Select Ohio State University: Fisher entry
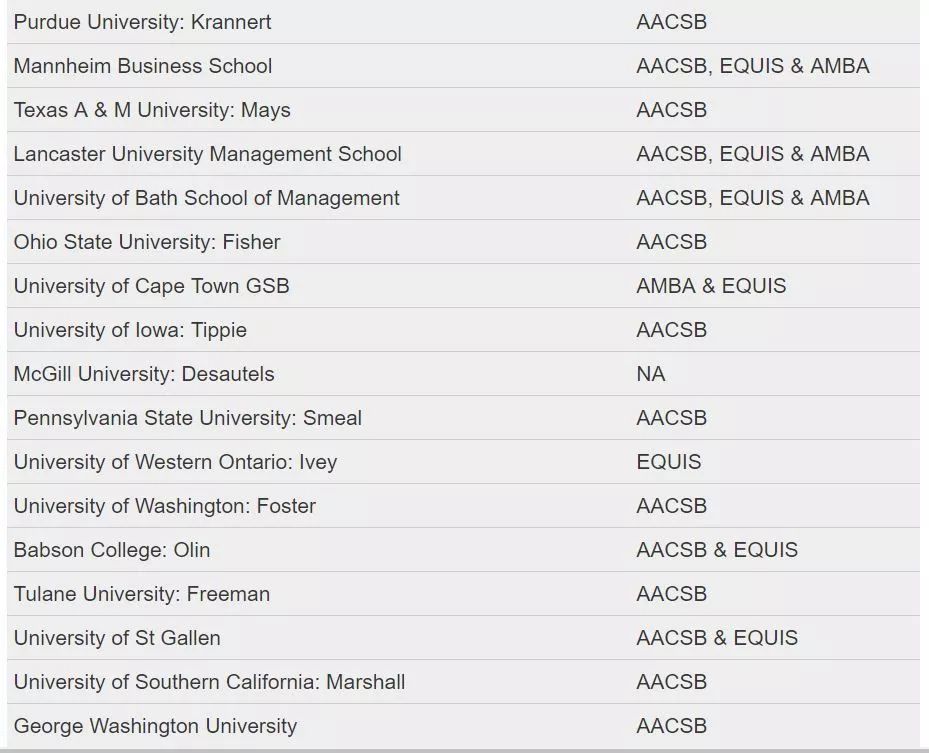The width and height of the screenshot is (929, 753). pos(147,242)
